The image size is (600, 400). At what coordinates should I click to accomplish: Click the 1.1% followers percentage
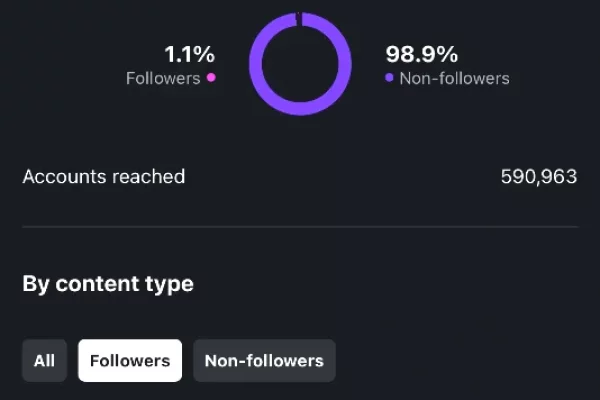click(189, 54)
